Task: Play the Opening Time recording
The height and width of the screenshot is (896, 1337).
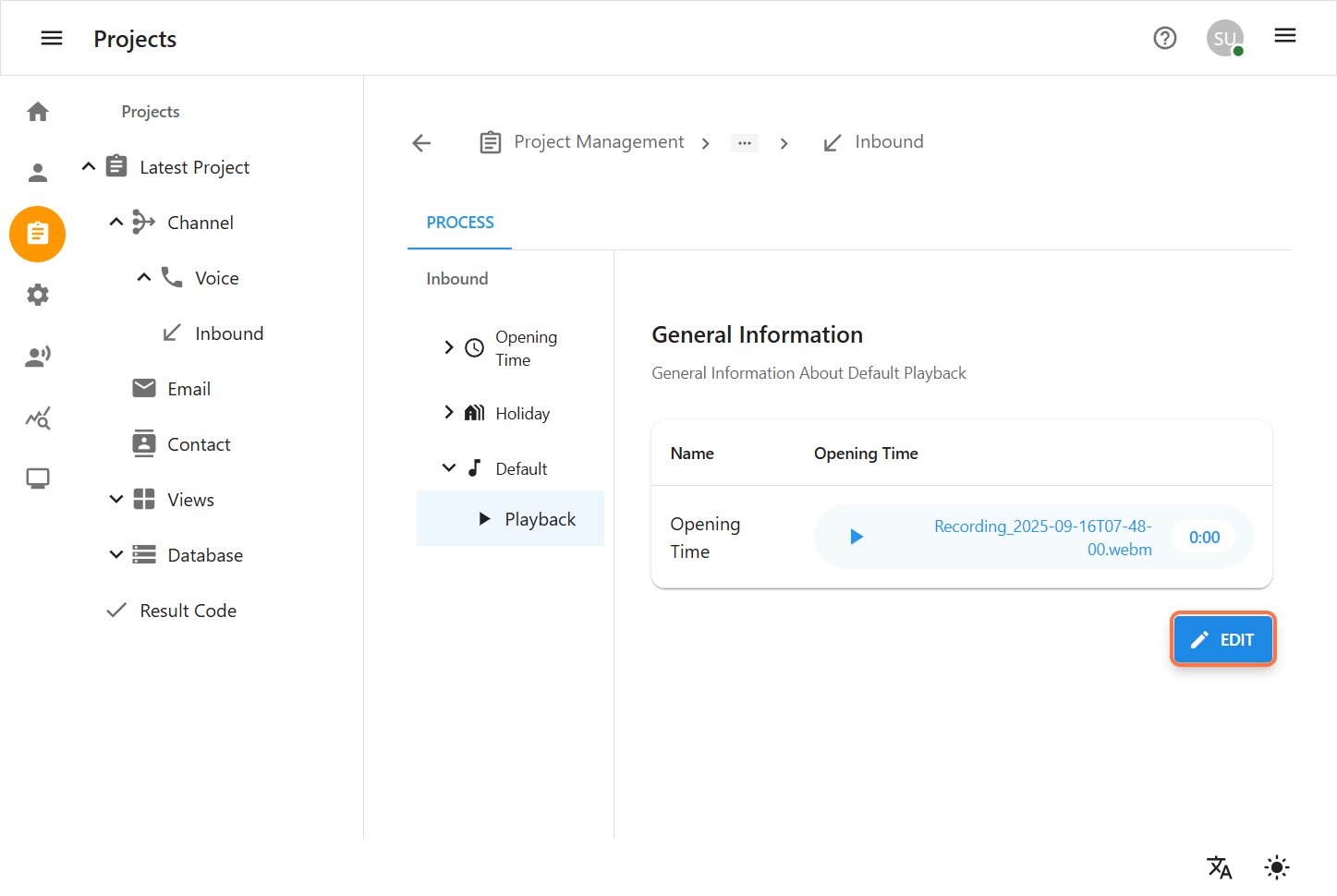Action: (856, 537)
